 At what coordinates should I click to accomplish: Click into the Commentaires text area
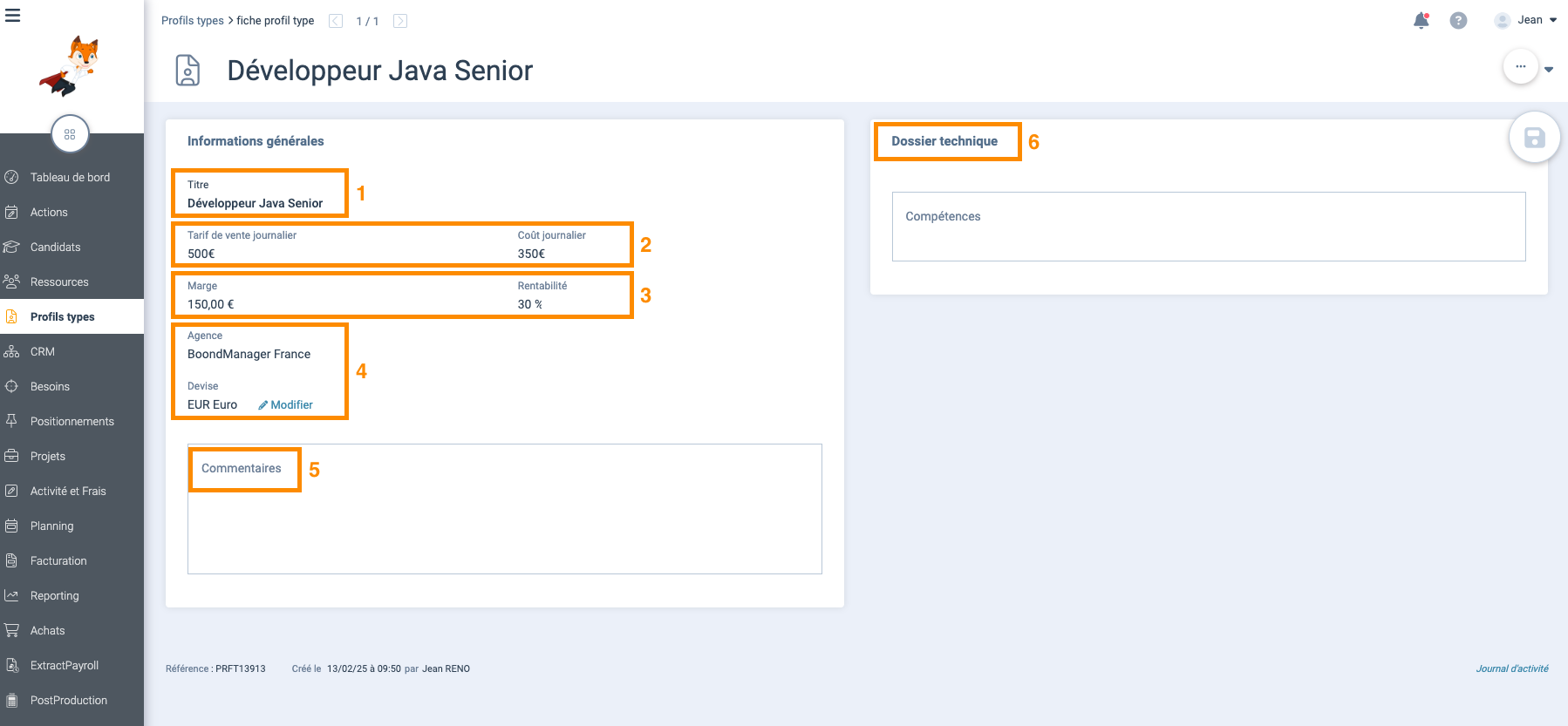click(504, 523)
